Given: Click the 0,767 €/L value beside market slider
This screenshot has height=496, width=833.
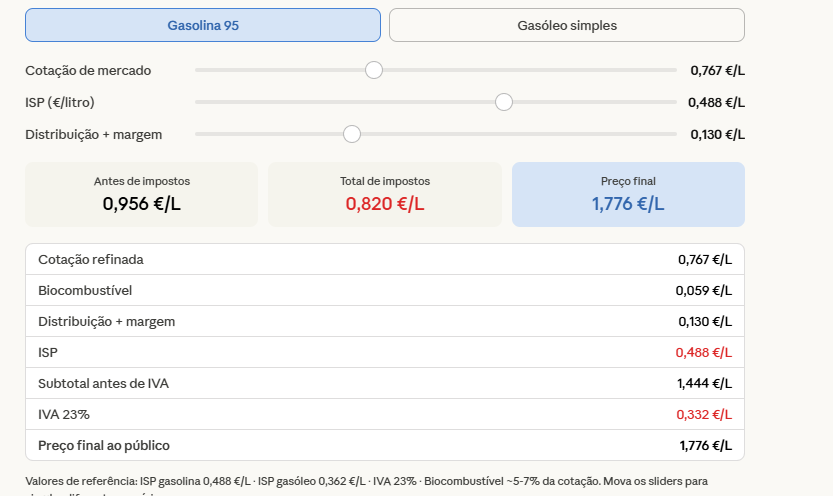Looking at the screenshot, I should pyautogui.click(x=717, y=71).
